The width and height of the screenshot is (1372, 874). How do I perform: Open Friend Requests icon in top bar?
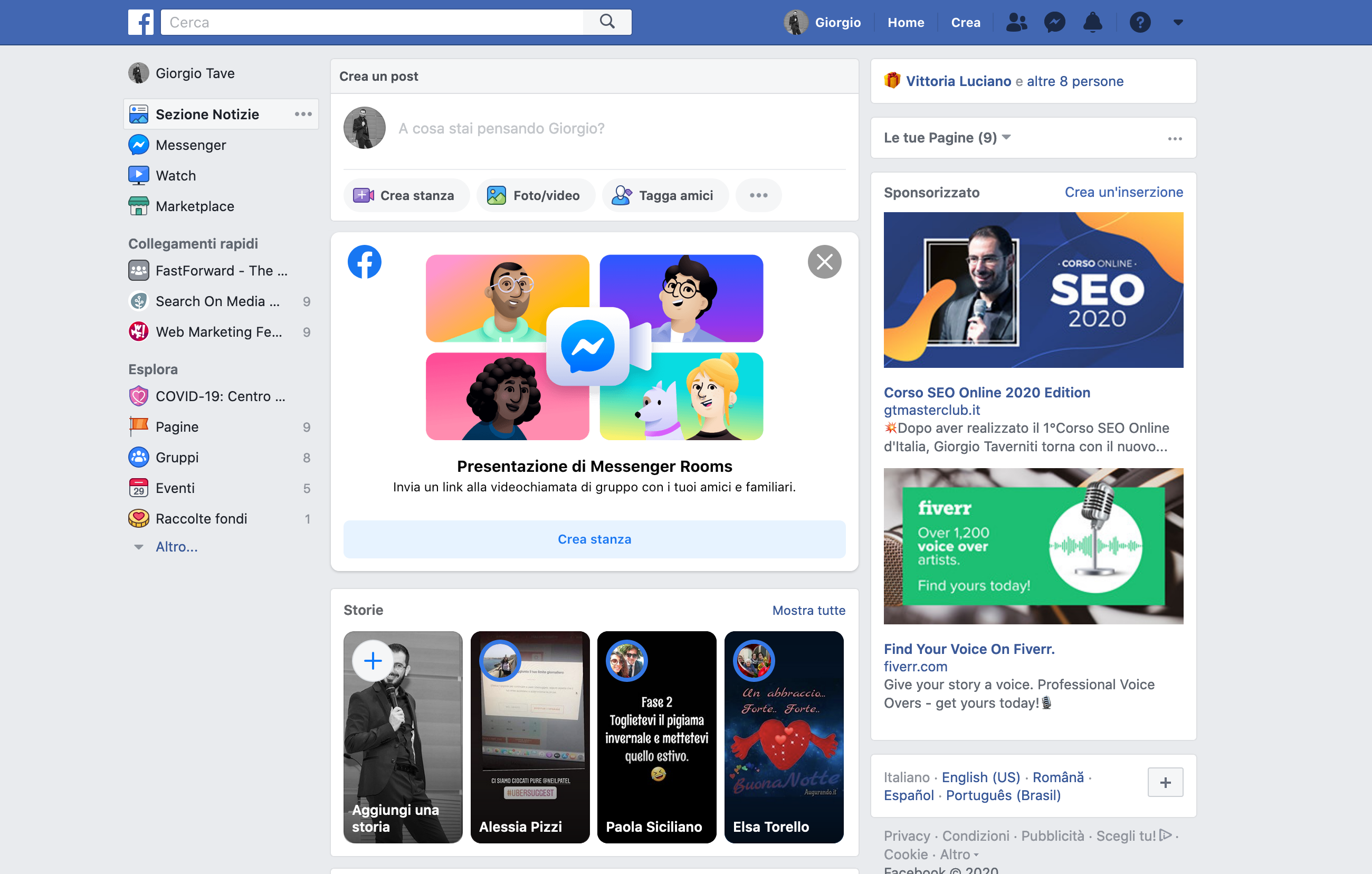point(1016,22)
